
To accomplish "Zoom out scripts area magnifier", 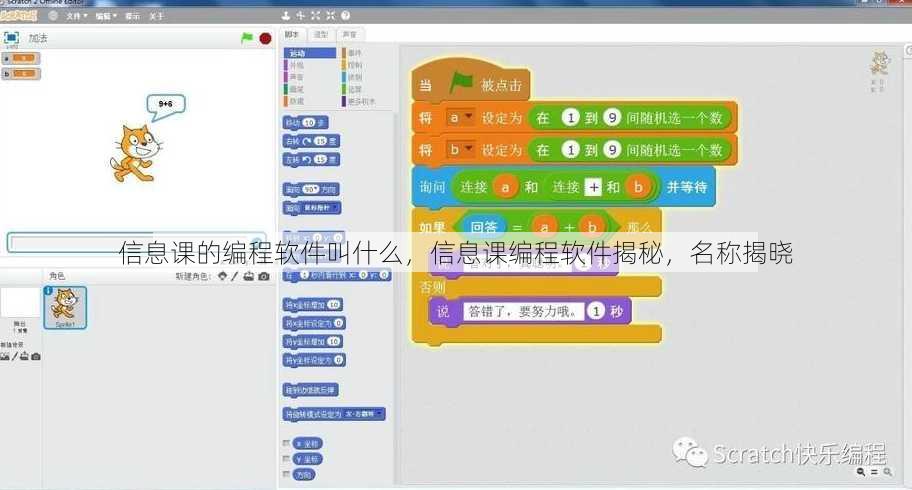I will coord(860,472).
